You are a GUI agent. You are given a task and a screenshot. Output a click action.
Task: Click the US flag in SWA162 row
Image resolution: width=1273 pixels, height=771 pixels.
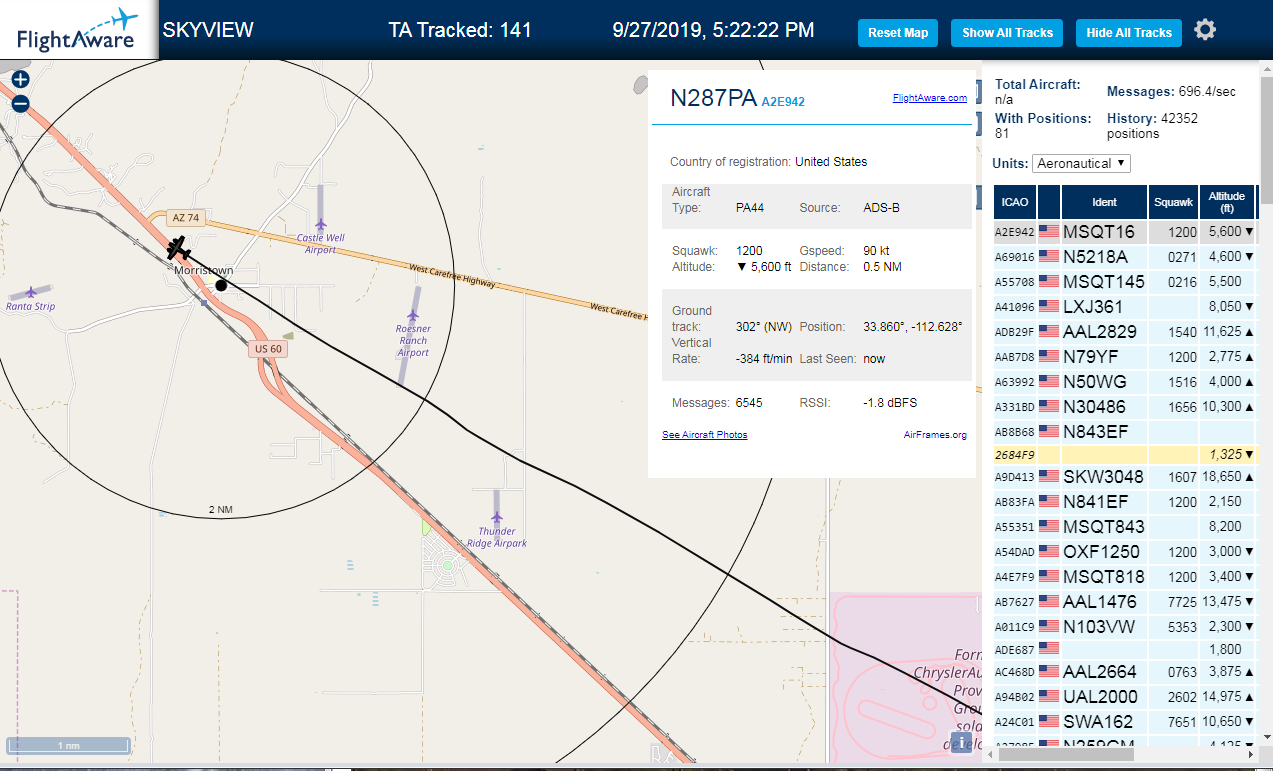click(x=1049, y=722)
